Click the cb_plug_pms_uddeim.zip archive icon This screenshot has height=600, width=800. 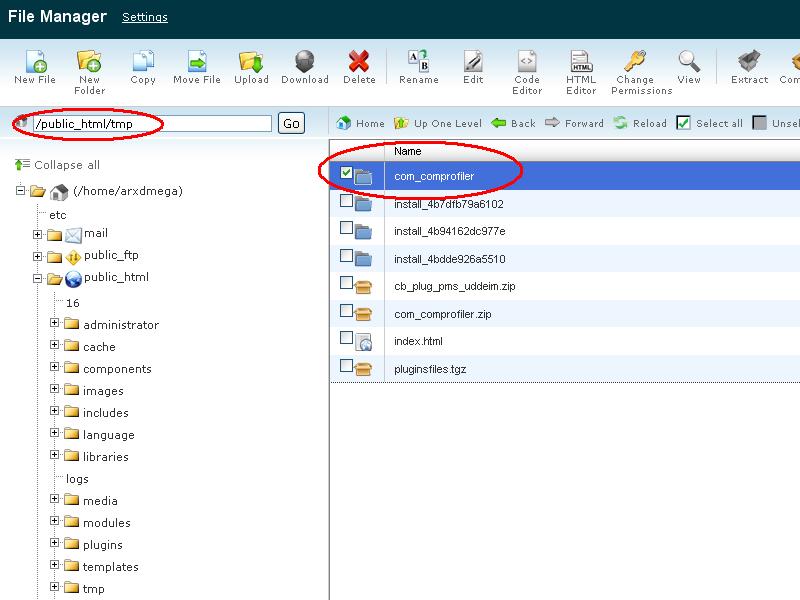363,286
